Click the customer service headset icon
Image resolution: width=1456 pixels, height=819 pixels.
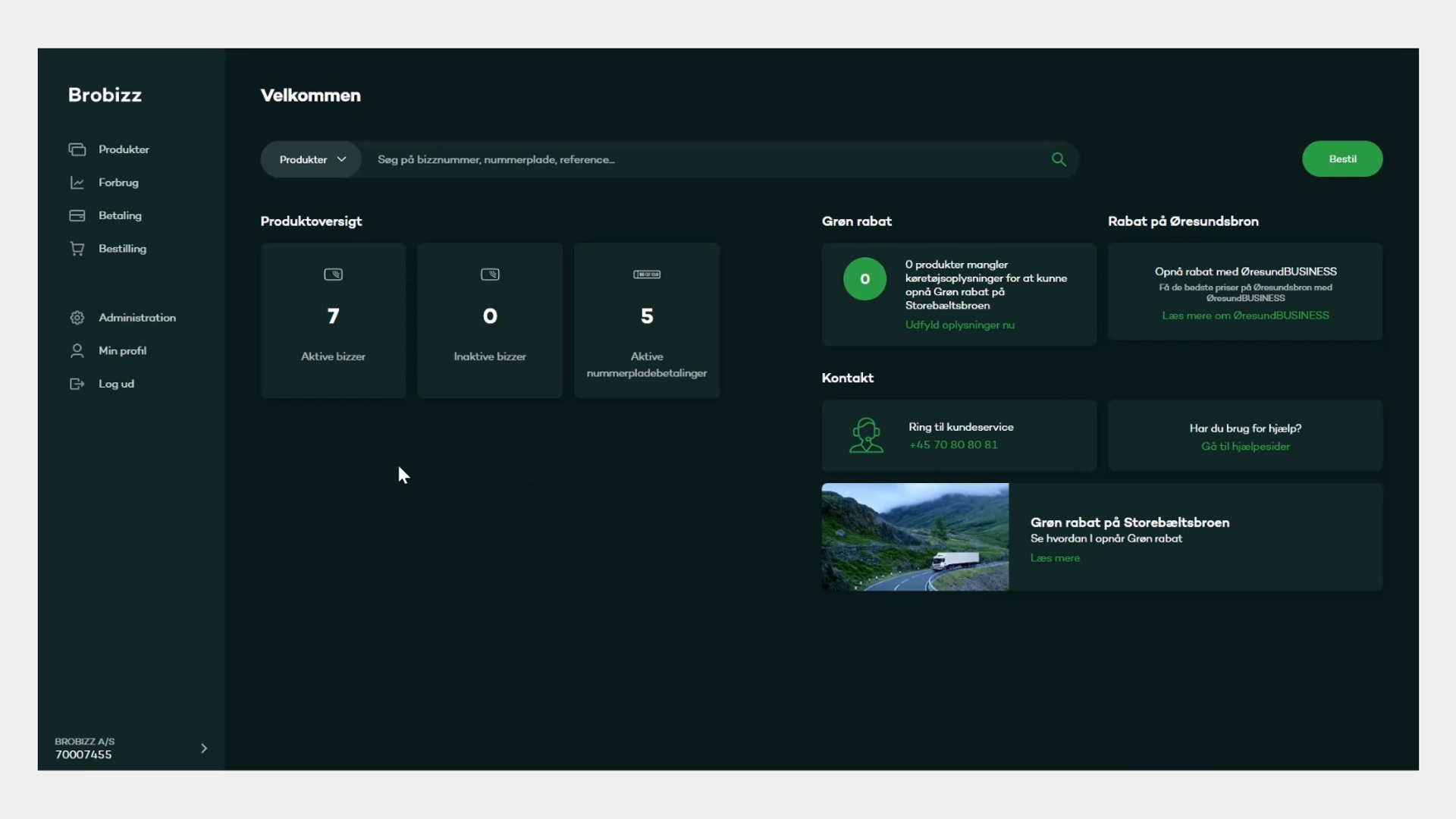click(866, 435)
